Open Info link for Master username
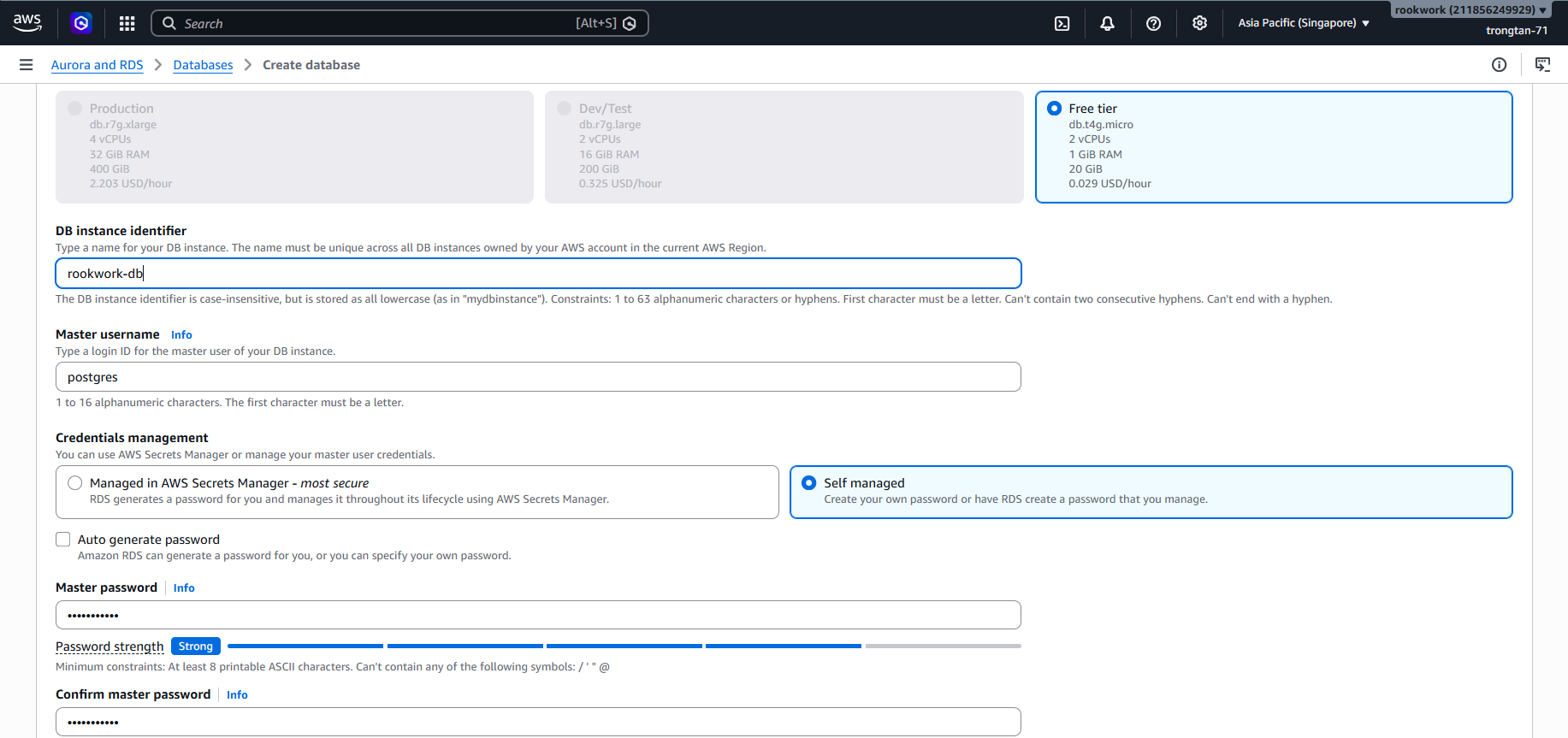This screenshot has height=738, width=1568. point(181,335)
